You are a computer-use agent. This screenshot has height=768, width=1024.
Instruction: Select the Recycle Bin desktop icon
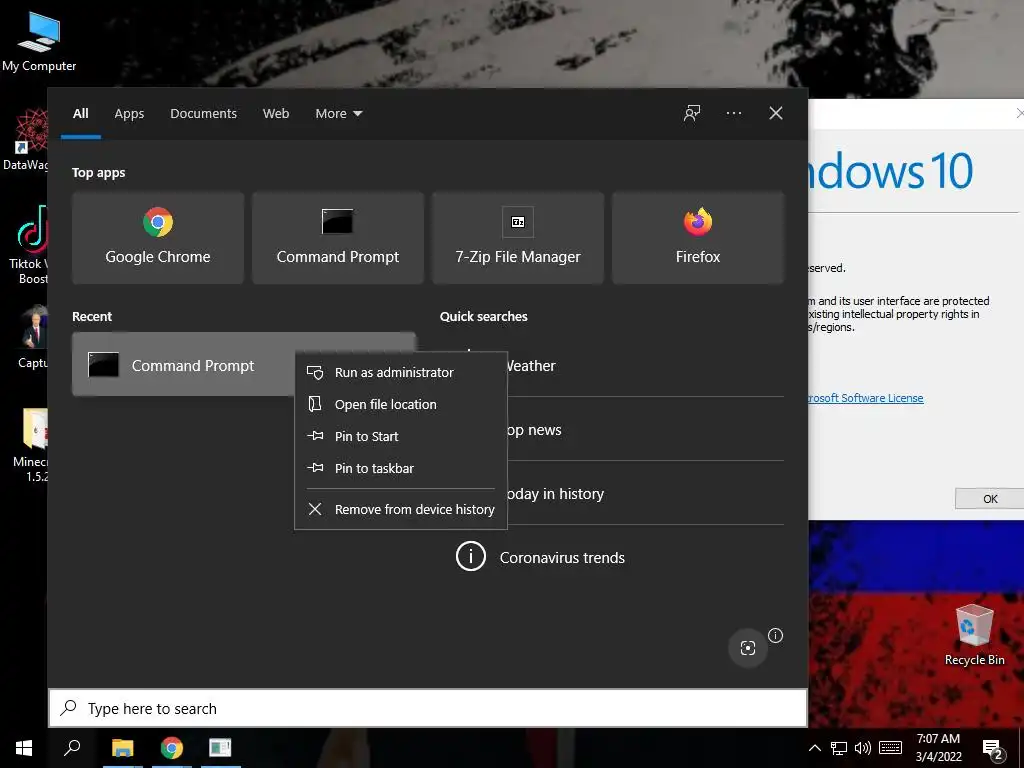pyautogui.click(x=974, y=635)
